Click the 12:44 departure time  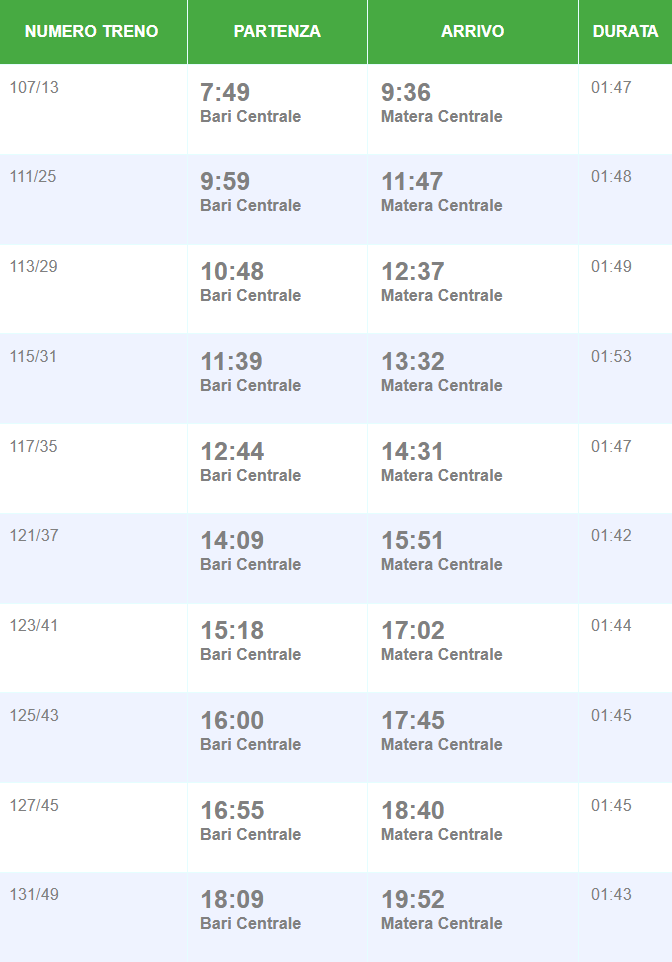232,451
